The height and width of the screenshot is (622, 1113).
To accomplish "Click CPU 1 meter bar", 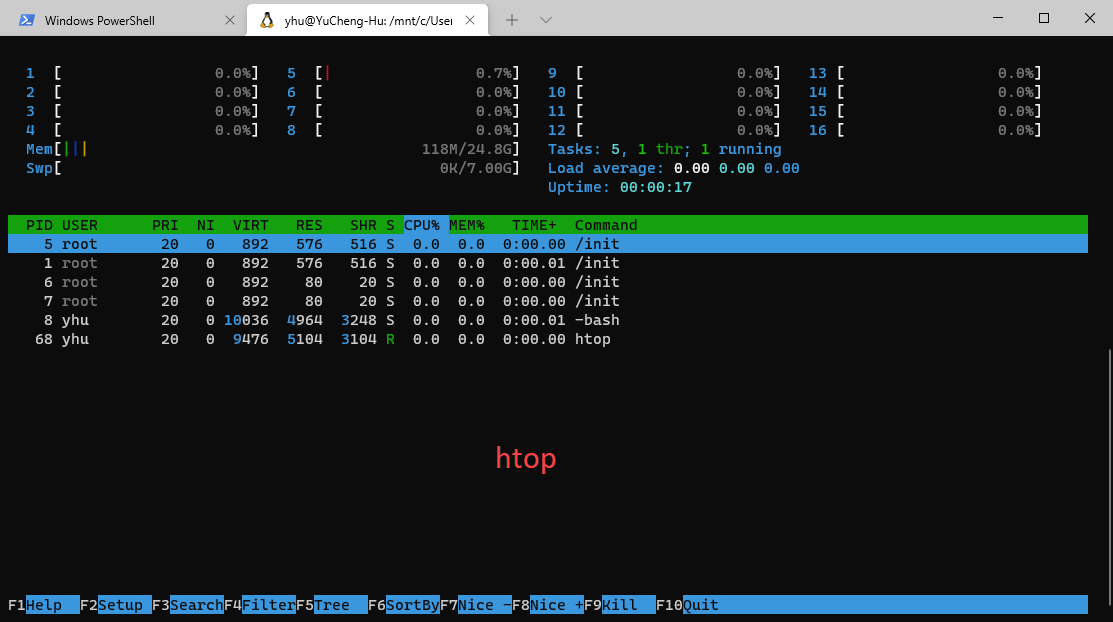I will (142, 73).
